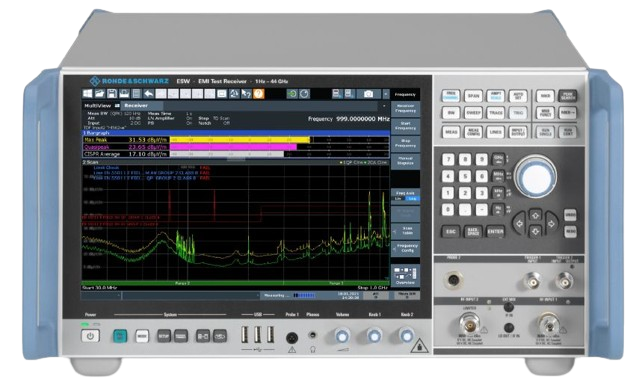Push the left arrow navigation key
Viewport: 639px width, 391px height.
[519, 223]
